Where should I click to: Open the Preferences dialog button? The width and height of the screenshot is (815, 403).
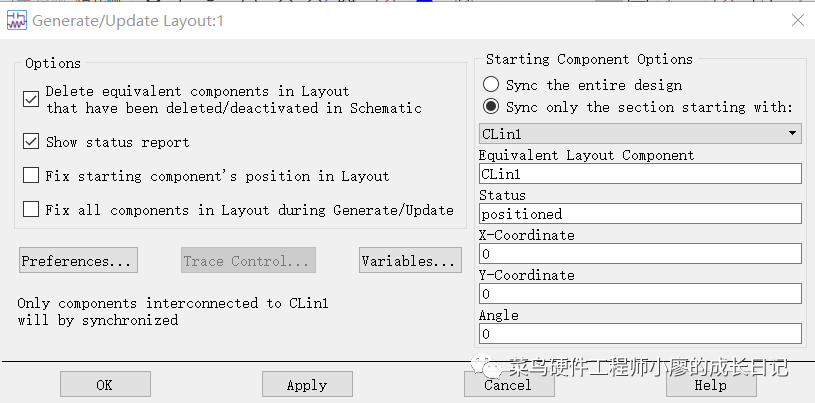[x=78, y=261]
